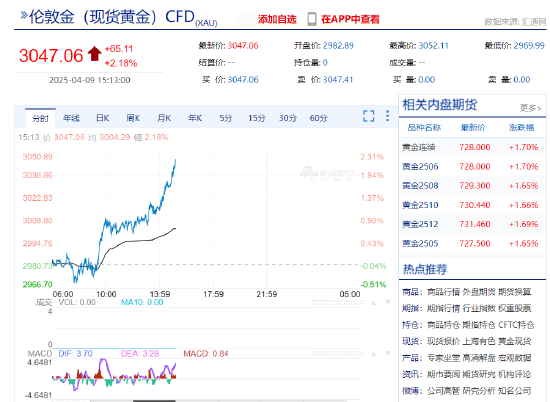The image size is (550, 402).
Task: Click the 10:00 time axis label
Action: (106, 294)
